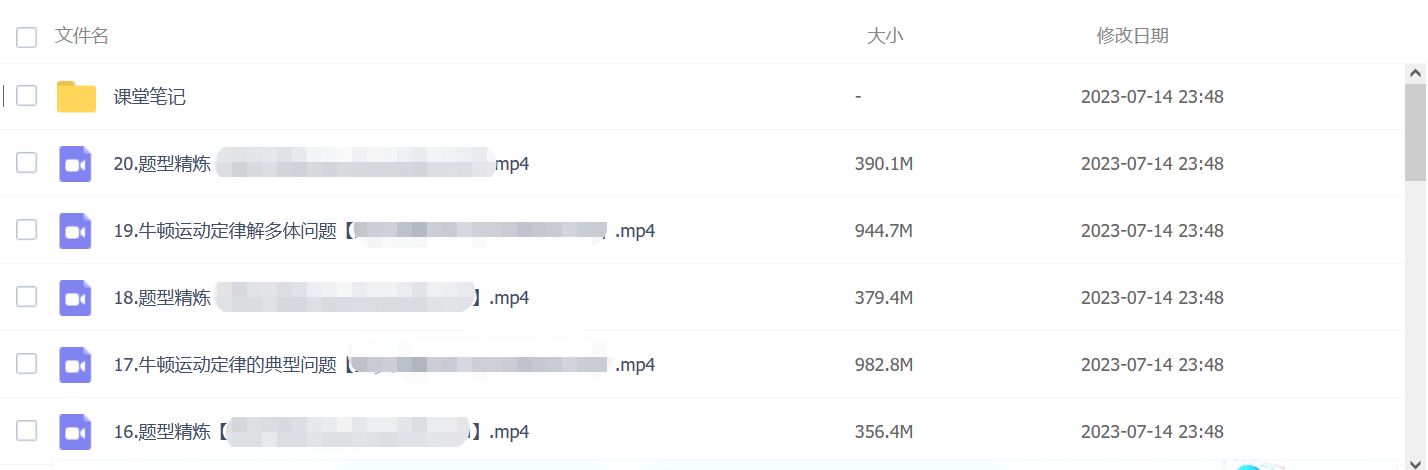This screenshot has width=1428, height=470.
Task: Tick checkbox for 18.题型精炼 video
Action: click(x=26, y=297)
